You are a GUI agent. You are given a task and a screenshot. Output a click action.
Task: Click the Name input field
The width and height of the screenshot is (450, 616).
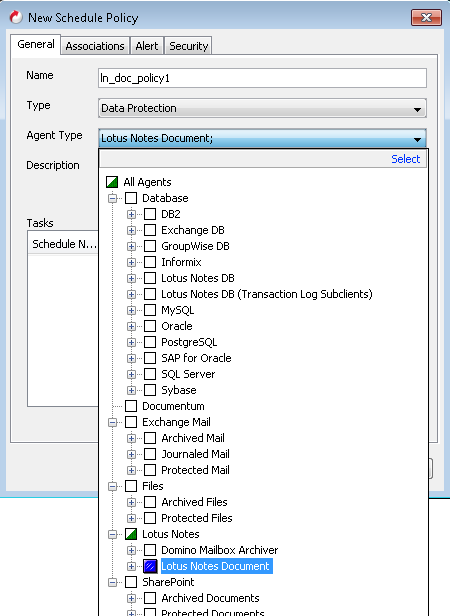(x=262, y=78)
